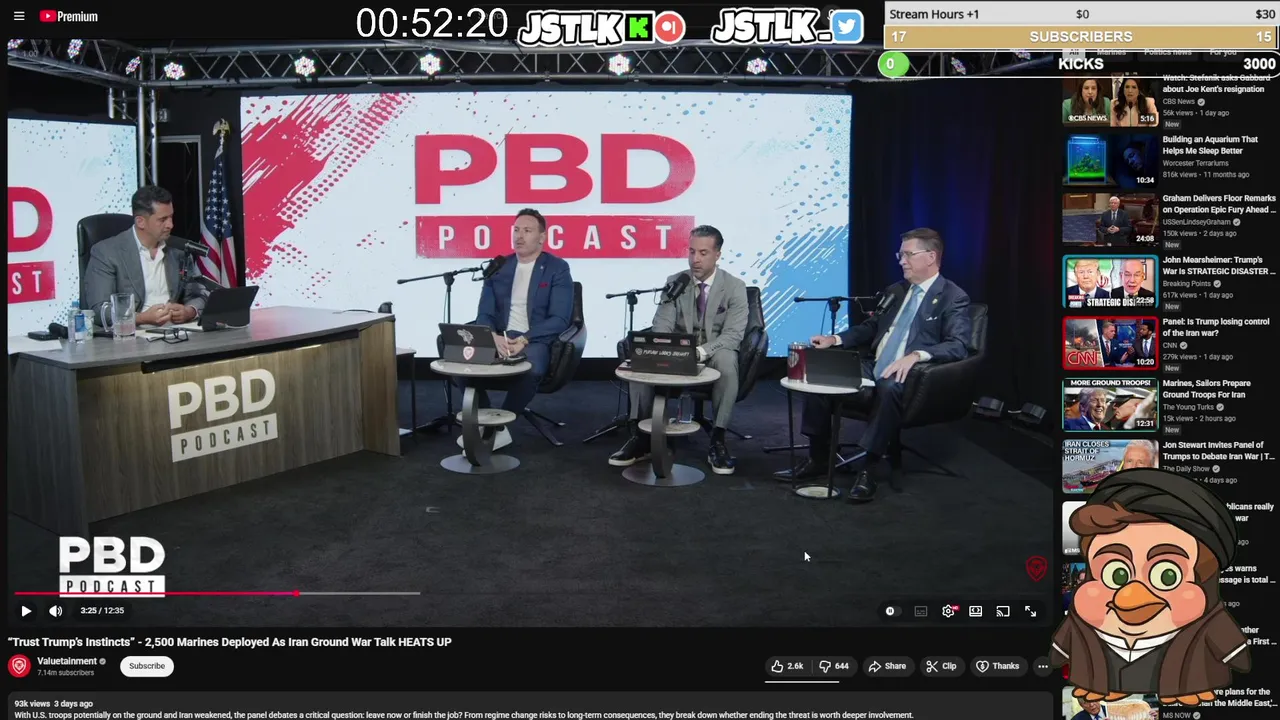Click the Twitter bird logo overlay

click(x=847, y=27)
